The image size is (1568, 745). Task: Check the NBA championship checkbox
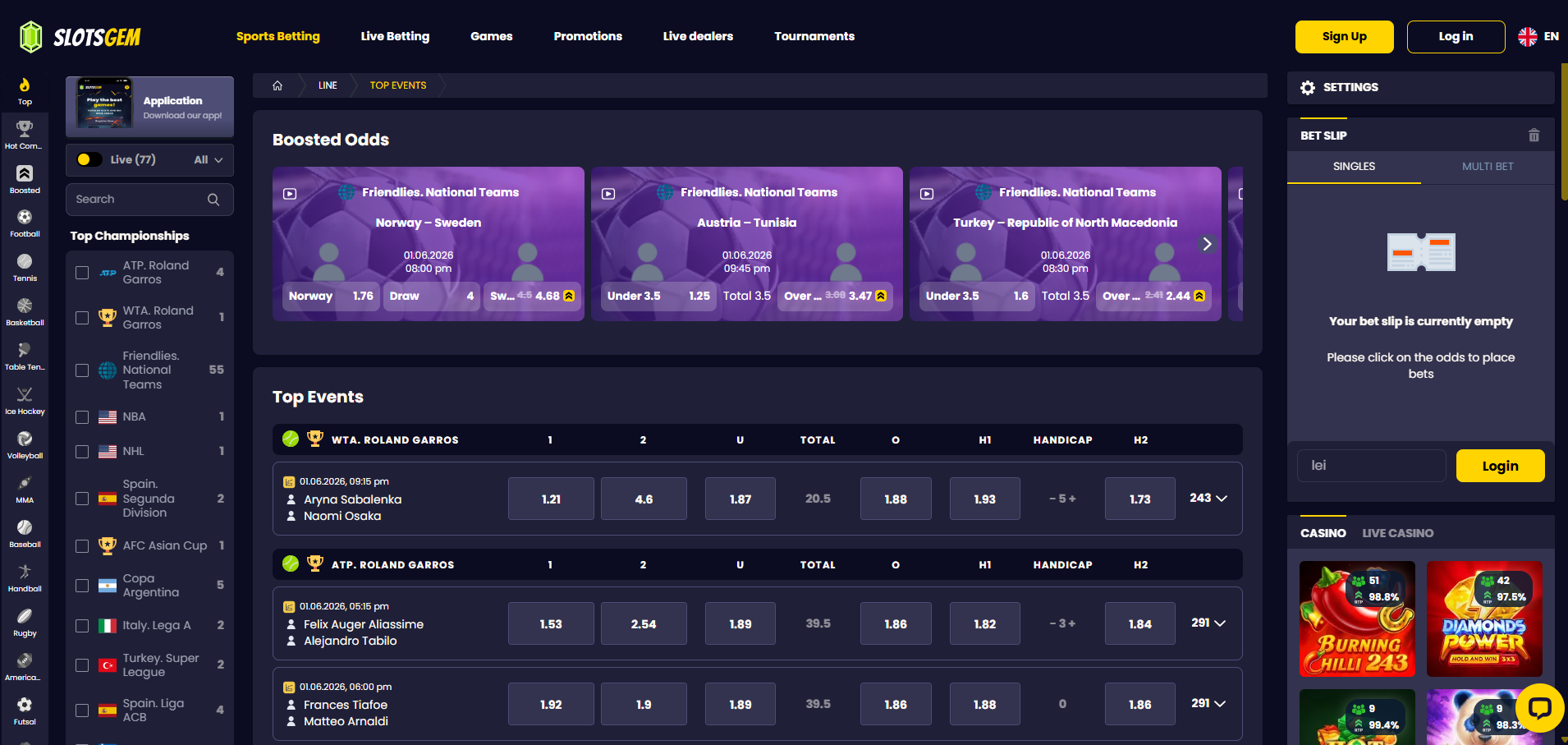(82, 417)
